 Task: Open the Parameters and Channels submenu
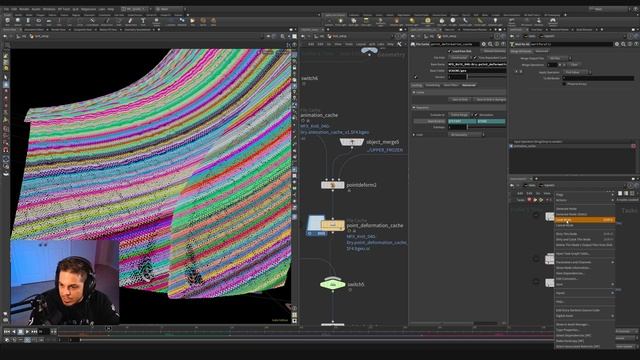[x=584, y=262]
